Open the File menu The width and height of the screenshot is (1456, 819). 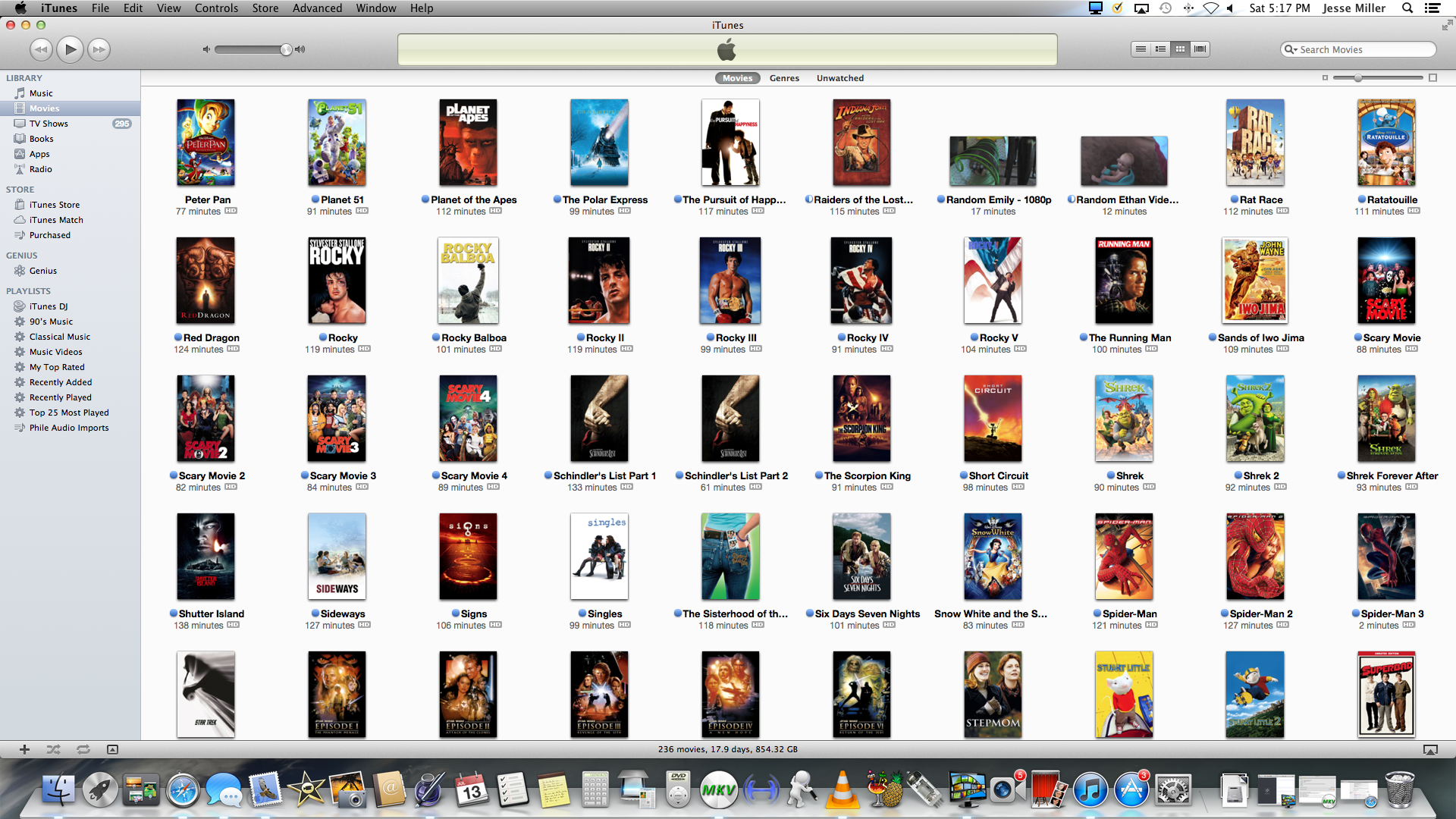pyautogui.click(x=100, y=8)
